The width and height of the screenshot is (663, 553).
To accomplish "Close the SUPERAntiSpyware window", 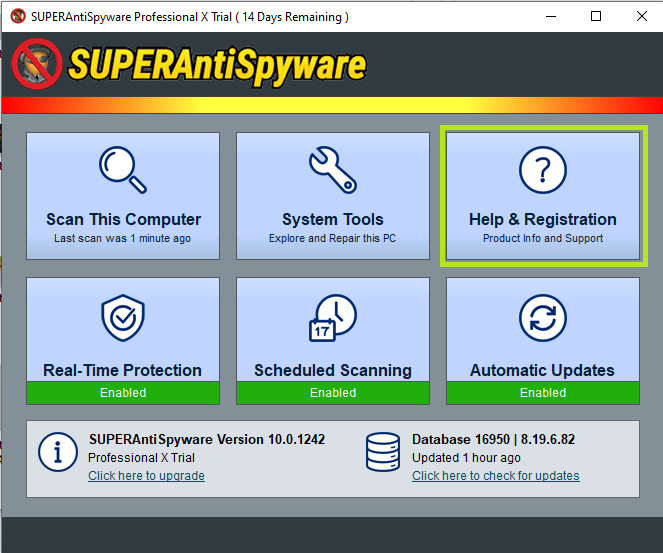I will coord(641,16).
